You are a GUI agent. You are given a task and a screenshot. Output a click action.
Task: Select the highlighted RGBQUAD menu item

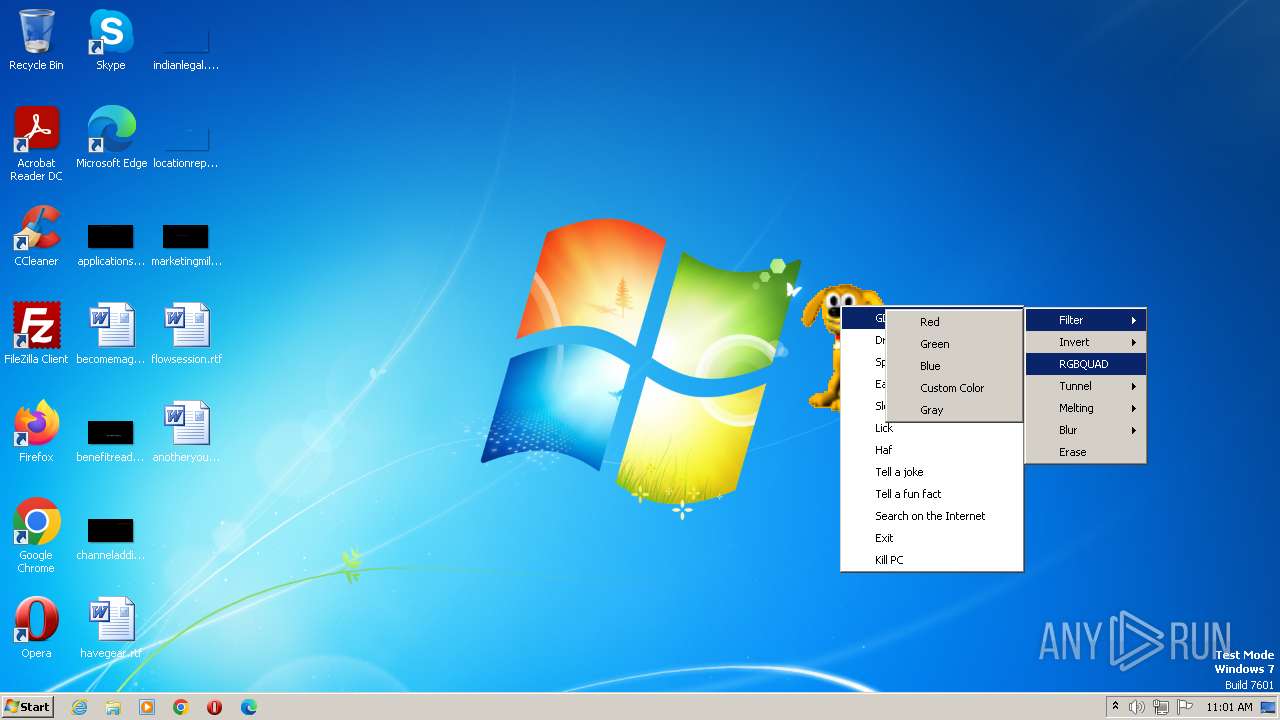point(1086,364)
